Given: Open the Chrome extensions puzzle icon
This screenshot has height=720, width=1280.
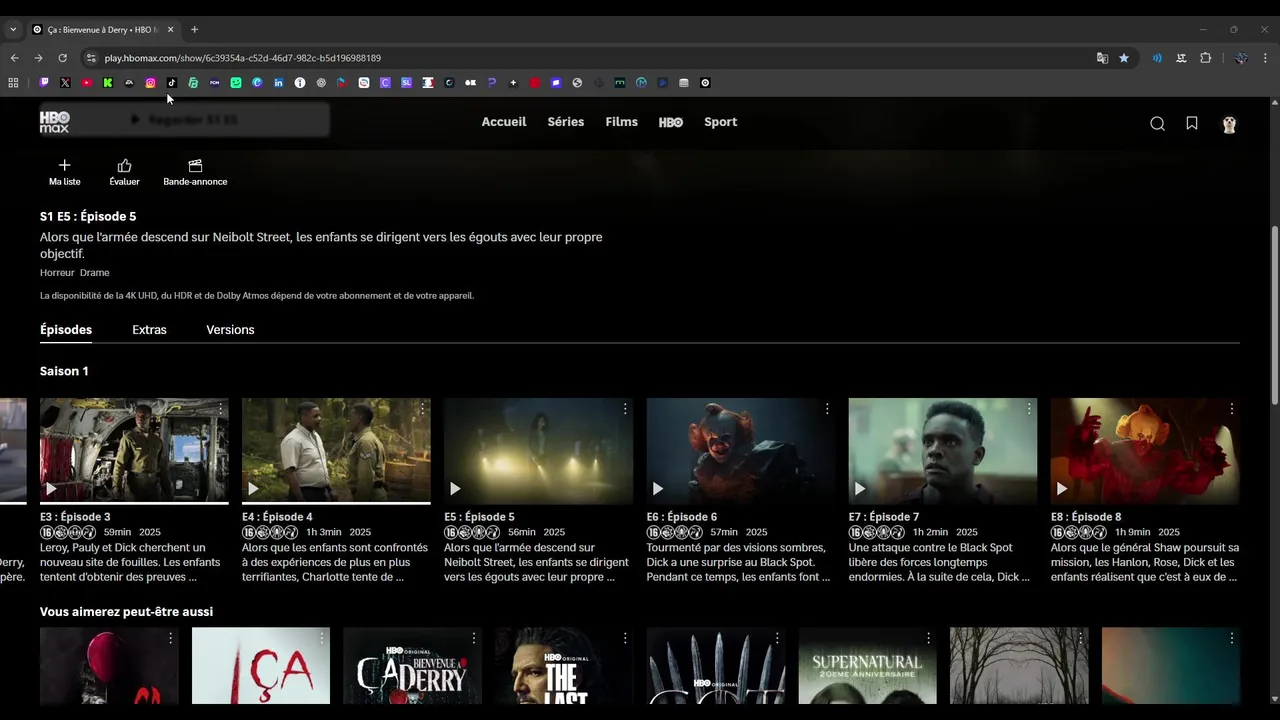Looking at the screenshot, I should point(1206,58).
